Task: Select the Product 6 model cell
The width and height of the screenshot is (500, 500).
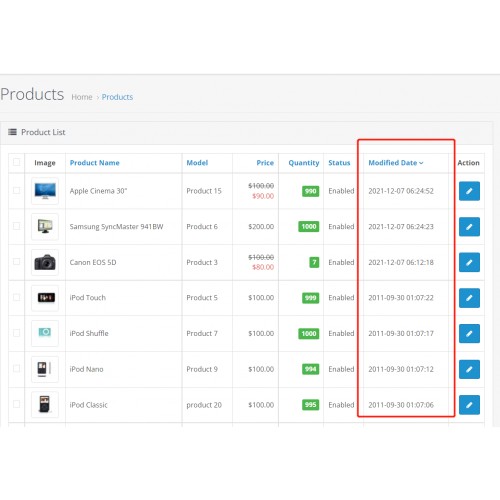Action: click(x=202, y=227)
